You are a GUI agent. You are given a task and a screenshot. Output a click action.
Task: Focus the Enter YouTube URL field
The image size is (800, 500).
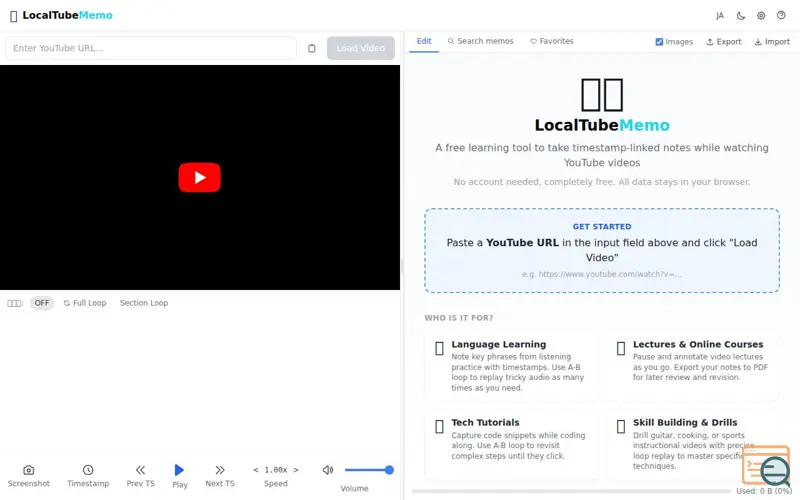151,48
